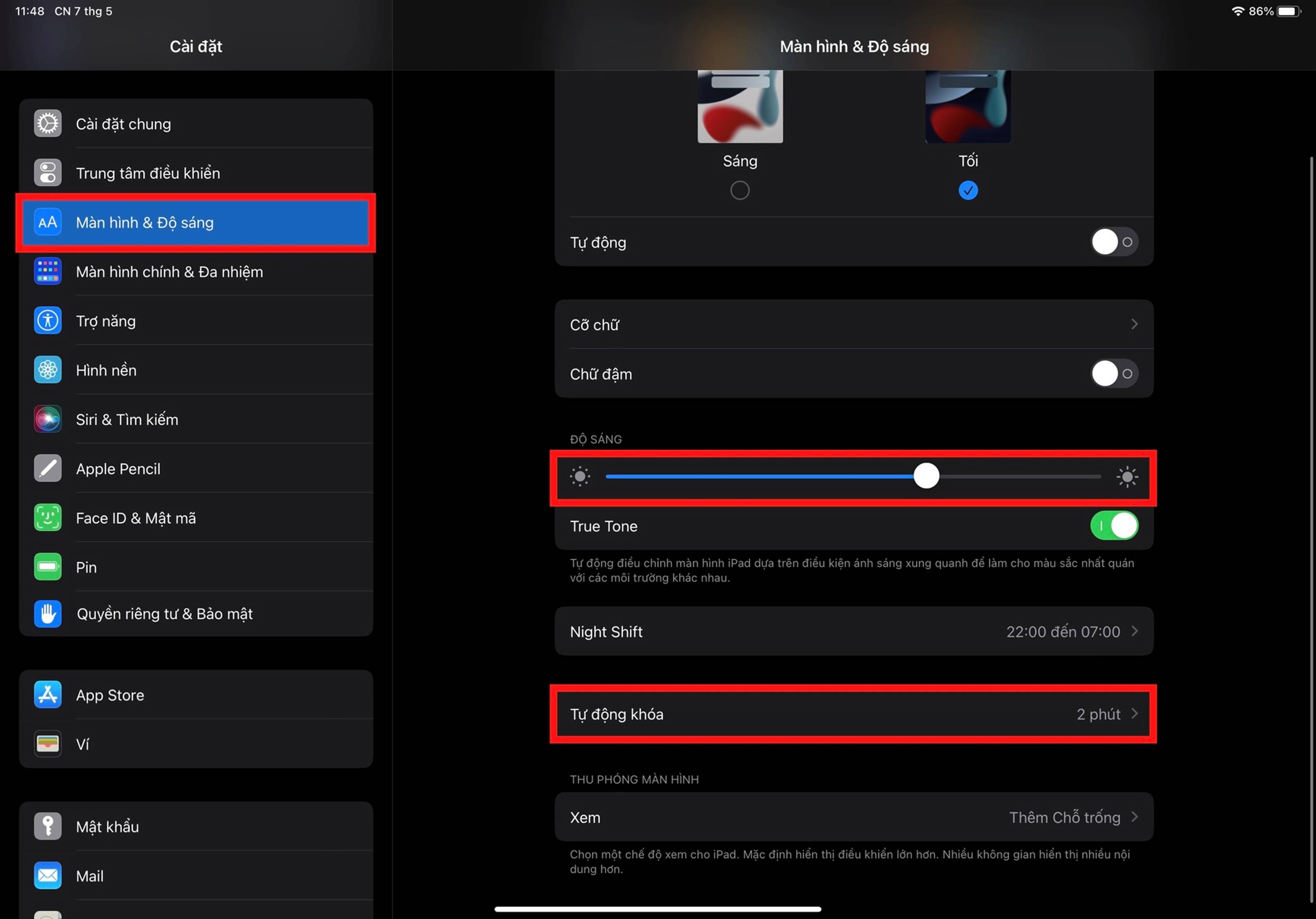Tap the Cài đặt chung gear icon
Viewport: 1316px width, 919px height.
click(47, 123)
